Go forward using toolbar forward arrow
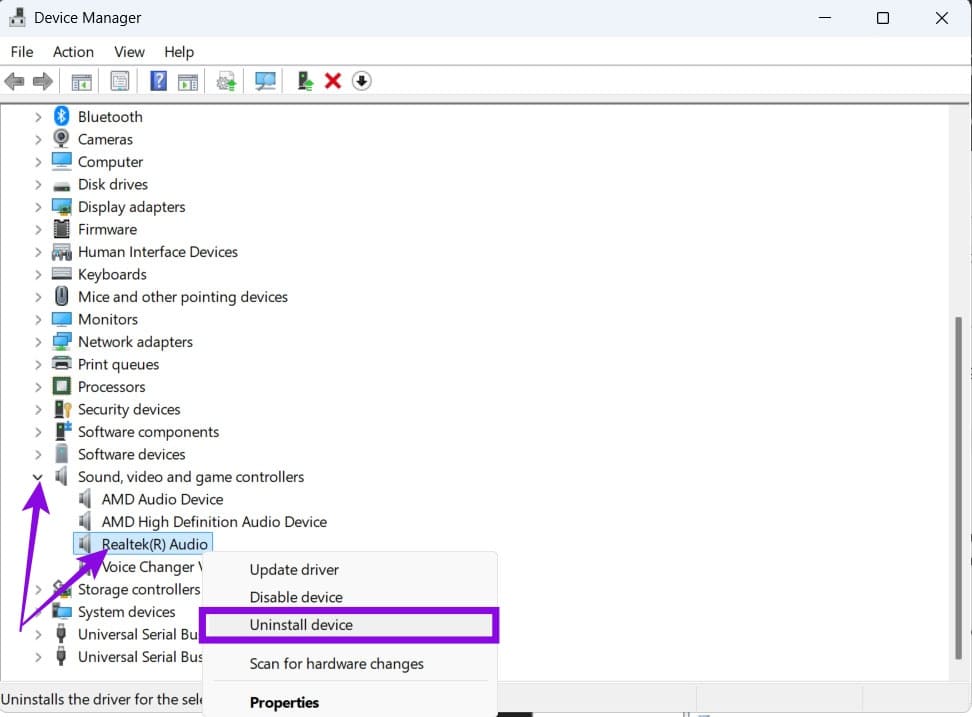The height and width of the screenshot is (717, 972). (x=42, y=81)
